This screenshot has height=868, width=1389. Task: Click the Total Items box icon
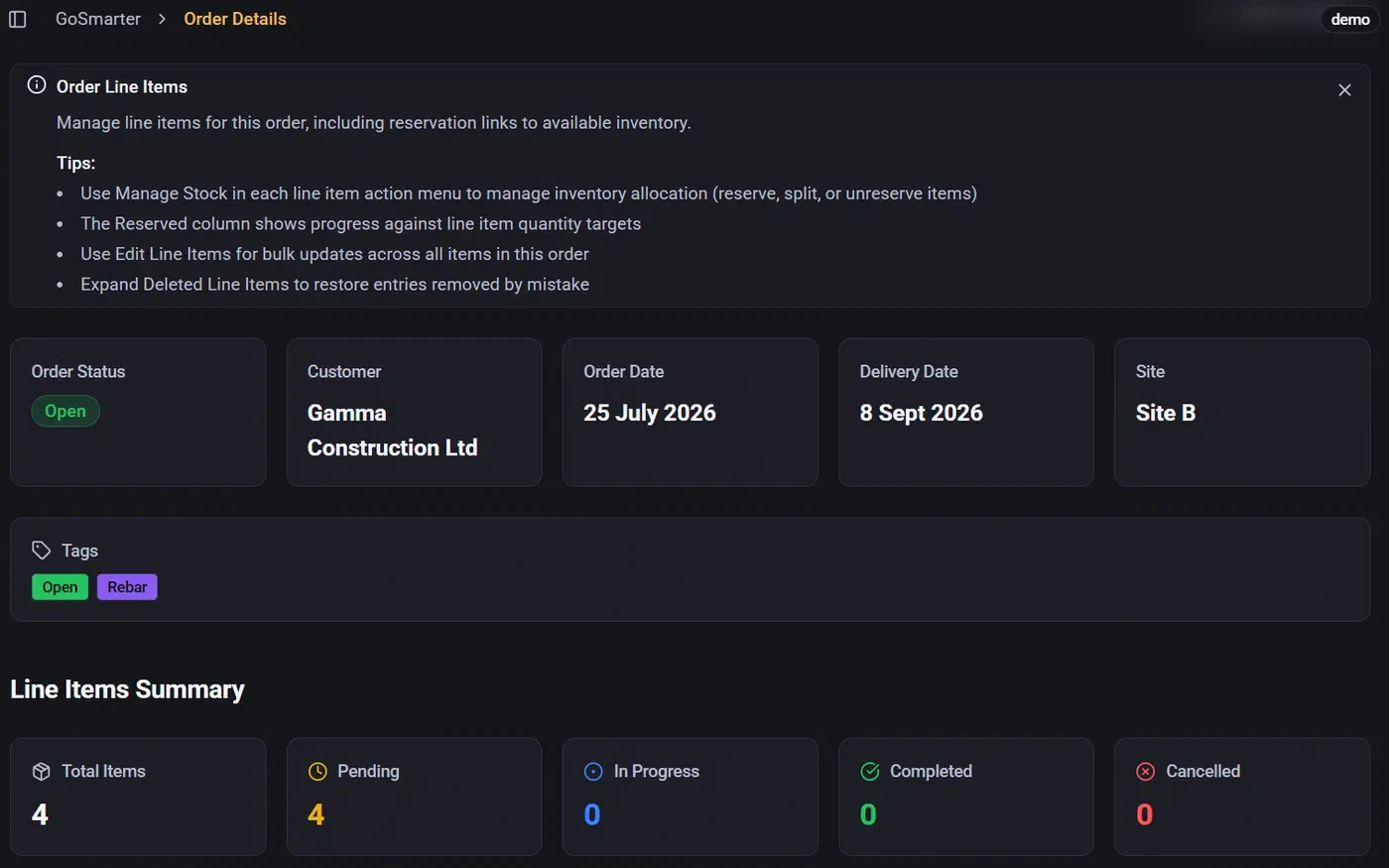41,771
